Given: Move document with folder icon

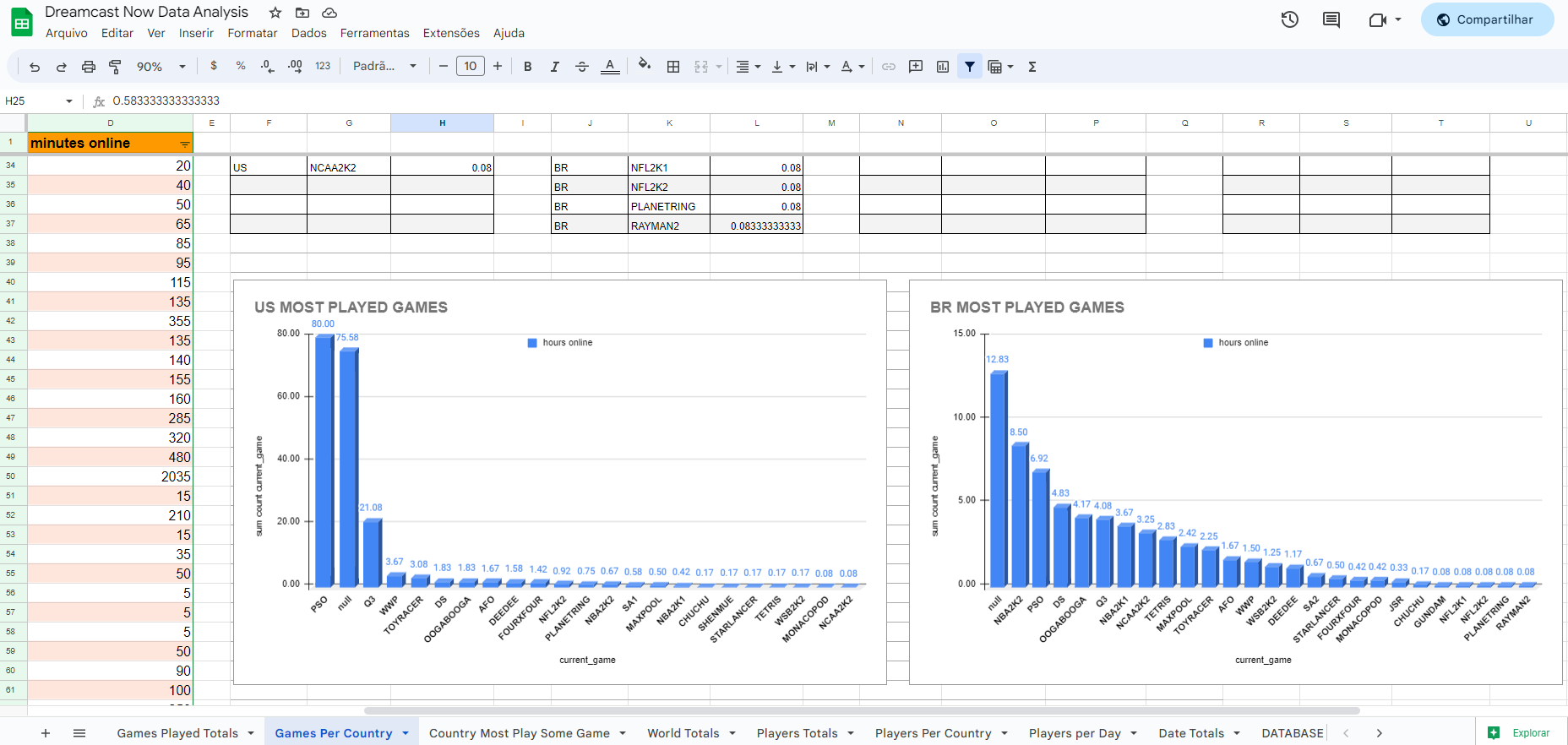Looking at the screenshot, I should point(302,13).
